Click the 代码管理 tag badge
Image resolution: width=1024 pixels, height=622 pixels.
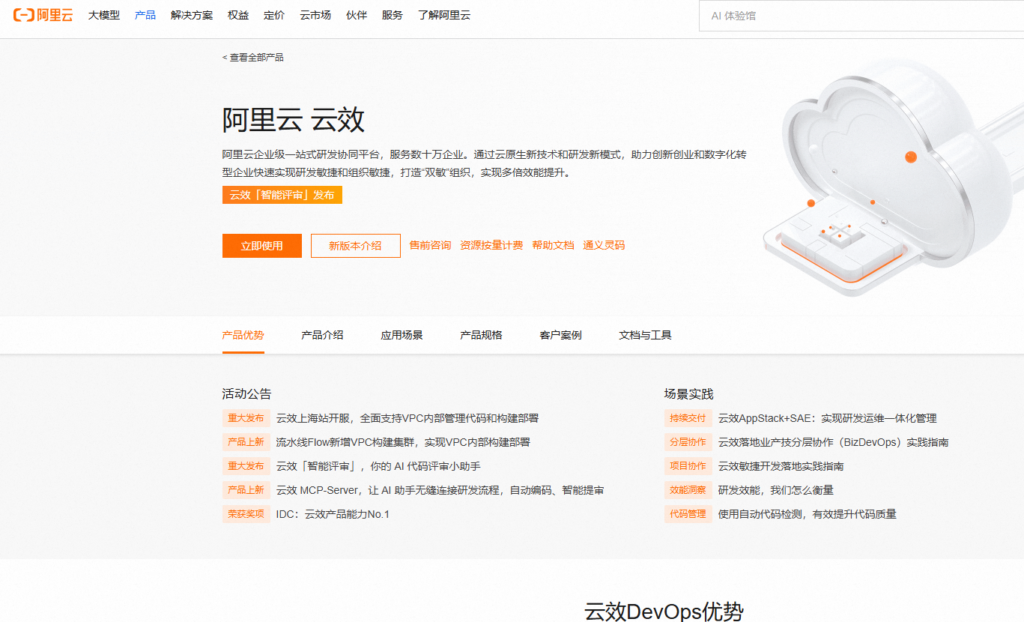pyautogui.click(x=687, y=514)
